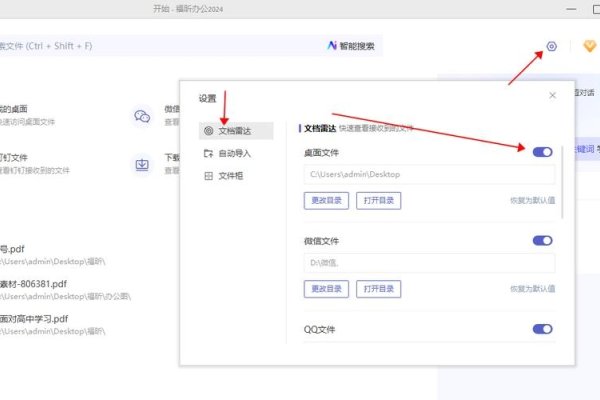Toggle the 桌面文件 switch
The width and height of the screenshot is (600, 400).
(x=543, y=152)
